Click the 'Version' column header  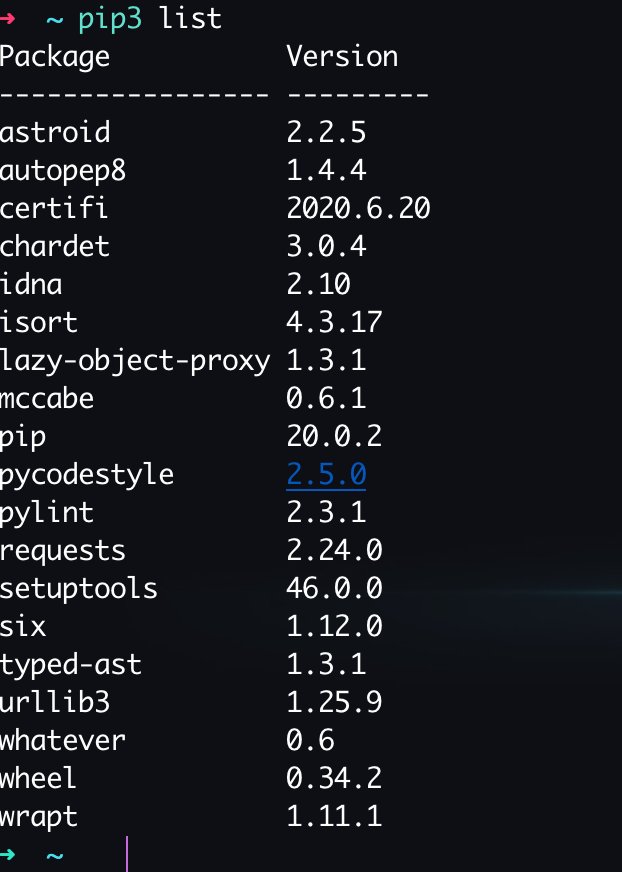click(342, 56)
